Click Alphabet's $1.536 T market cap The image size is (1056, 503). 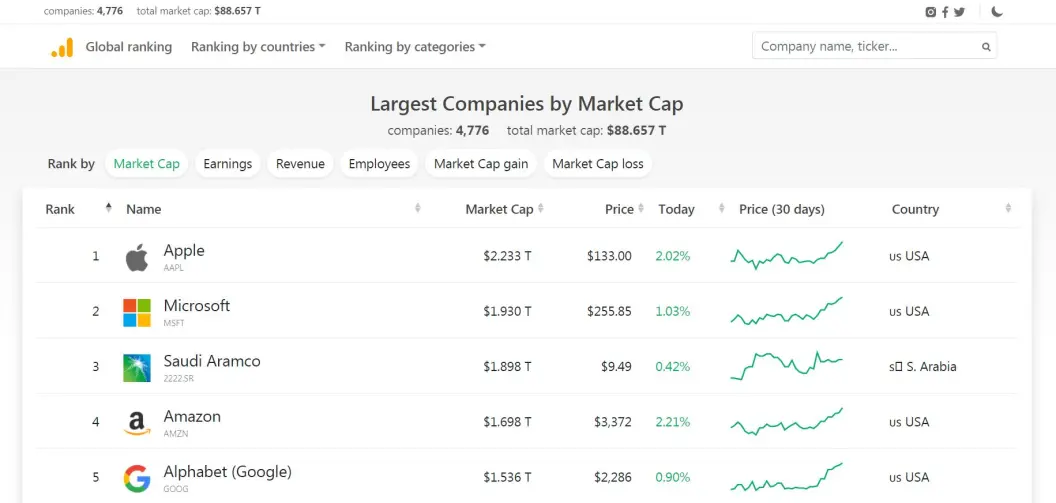coord(507,477)
